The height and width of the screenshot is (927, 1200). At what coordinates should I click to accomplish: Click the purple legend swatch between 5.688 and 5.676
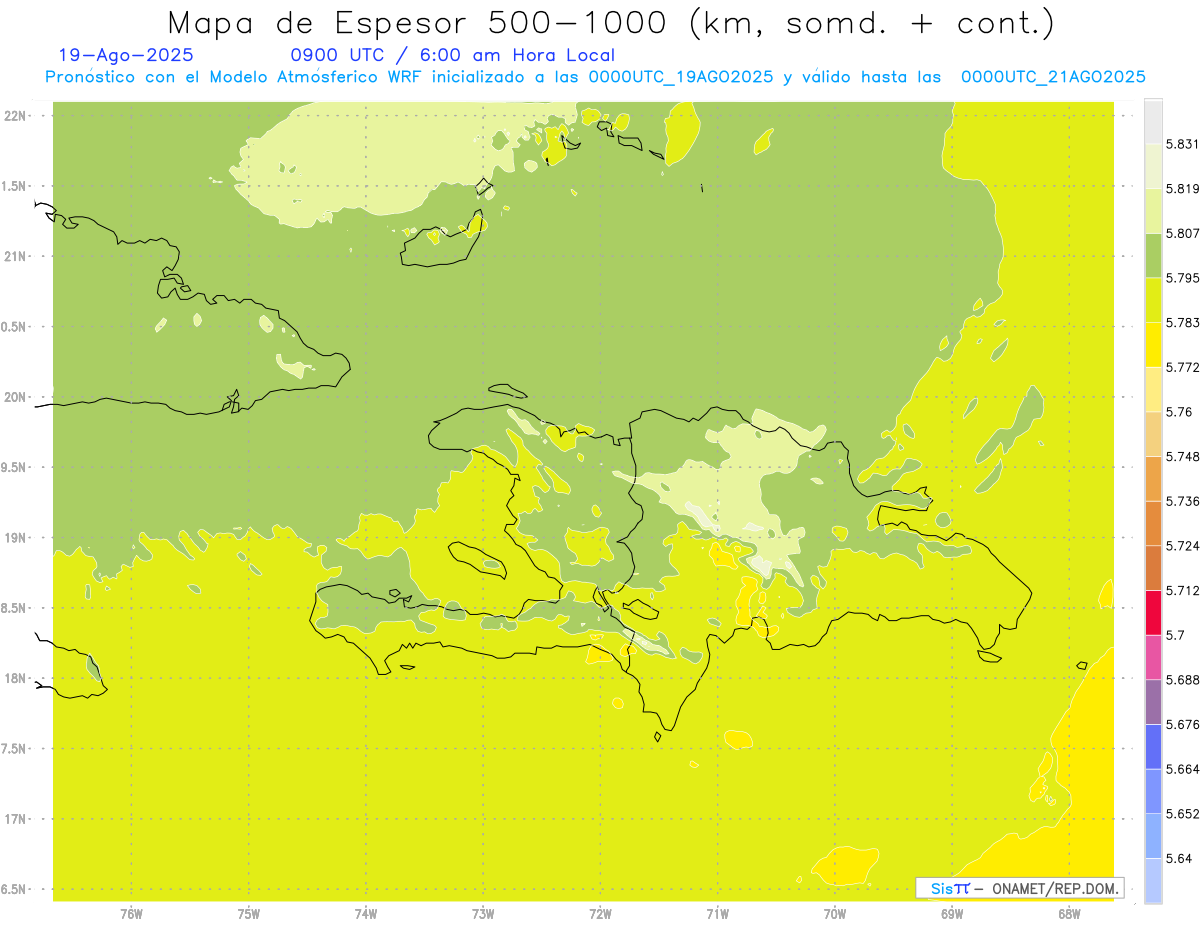pos(1154,702)
